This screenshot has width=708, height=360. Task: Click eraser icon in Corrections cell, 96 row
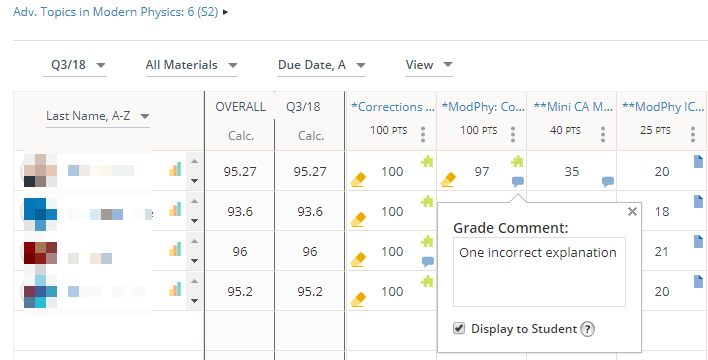(x=358, y=260)
